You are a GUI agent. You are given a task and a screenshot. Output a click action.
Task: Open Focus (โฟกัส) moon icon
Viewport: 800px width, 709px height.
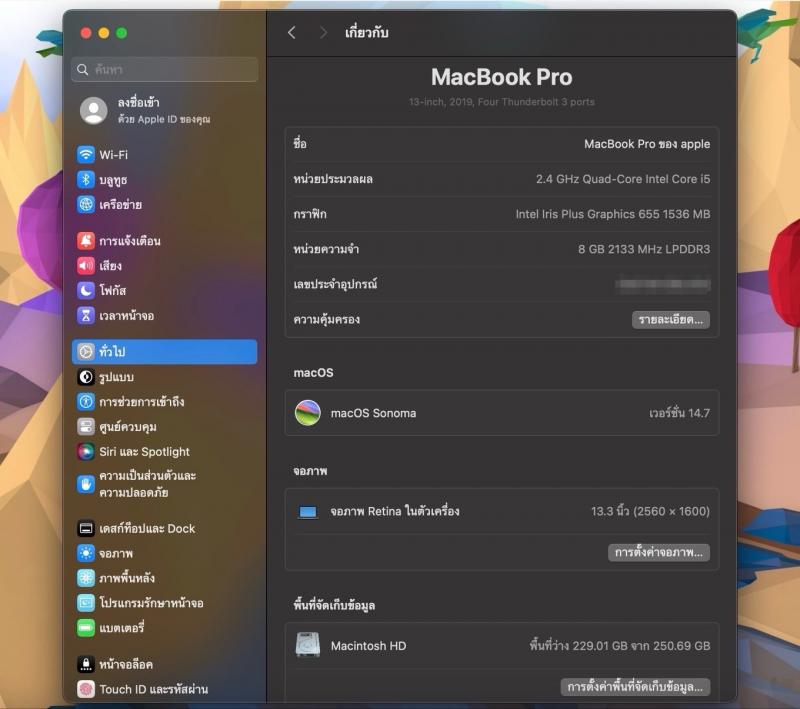(86, 291)
